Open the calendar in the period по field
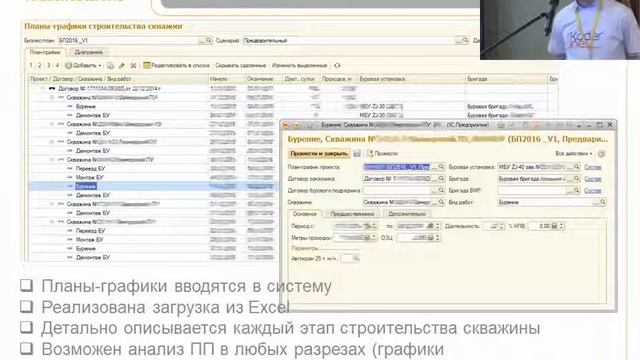 [x=430, y=226]
